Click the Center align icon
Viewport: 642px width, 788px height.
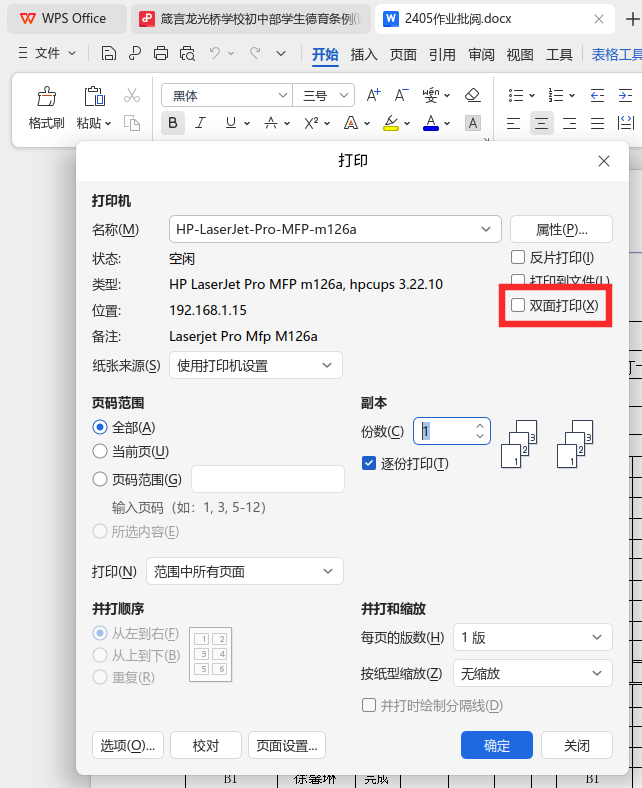[x=541, y=123]
